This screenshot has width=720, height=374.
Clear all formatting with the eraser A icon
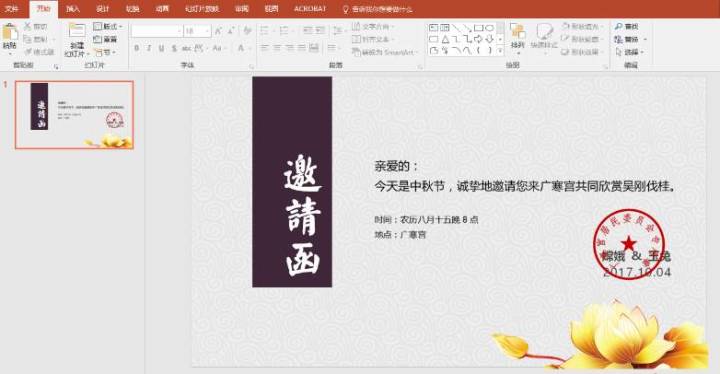pos(248,31)
